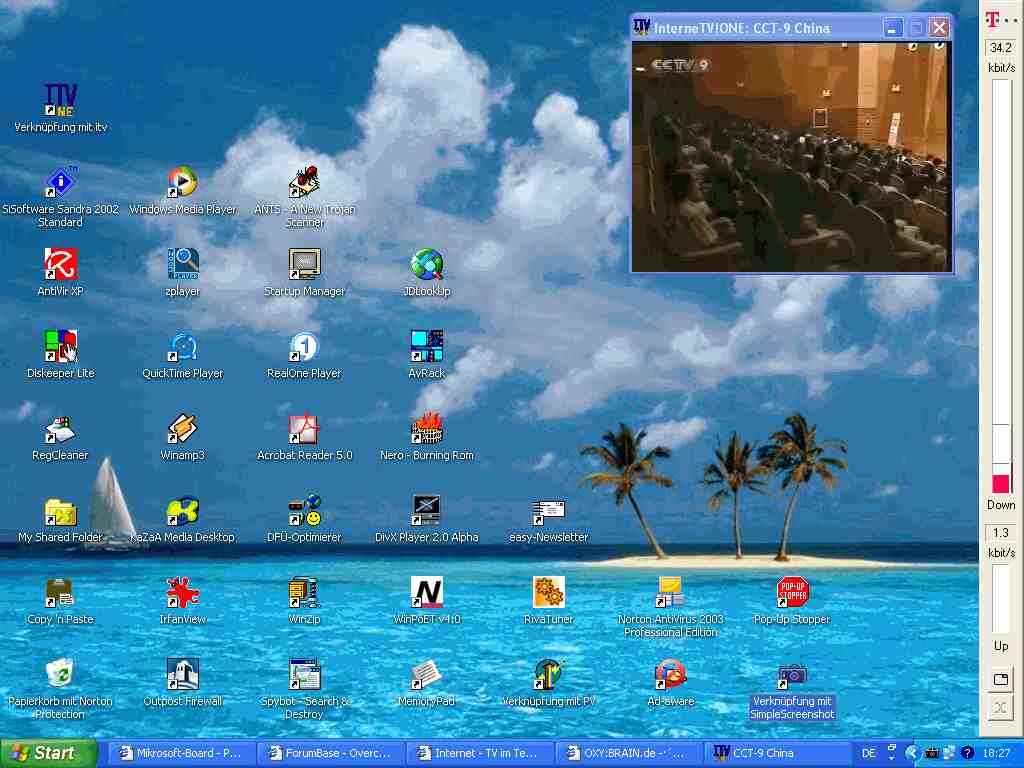Click the blue question-mark tray icon
This screenshot has height=768, width=1024.
point(967,753)
